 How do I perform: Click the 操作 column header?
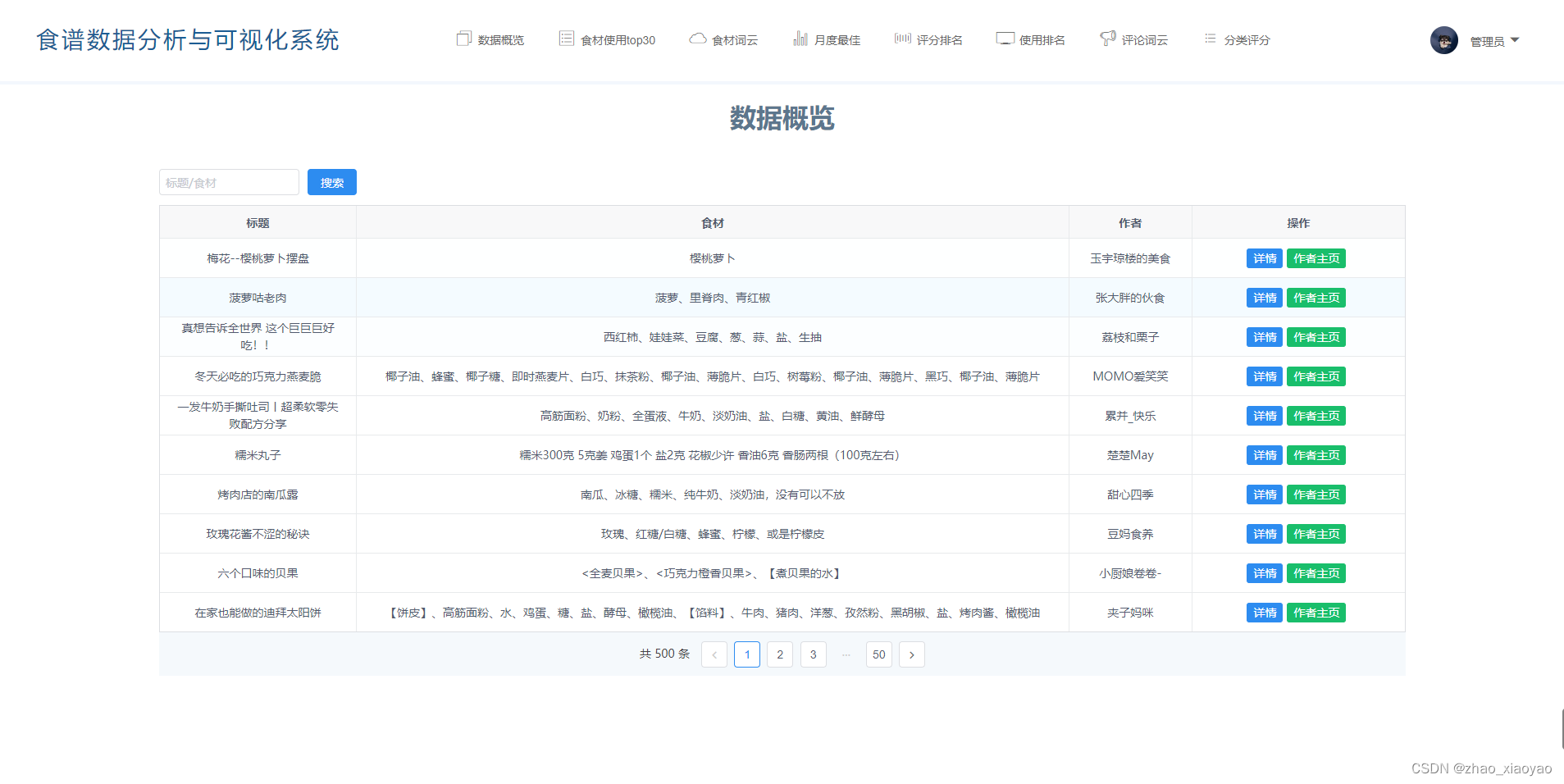tap(1298, 222)
